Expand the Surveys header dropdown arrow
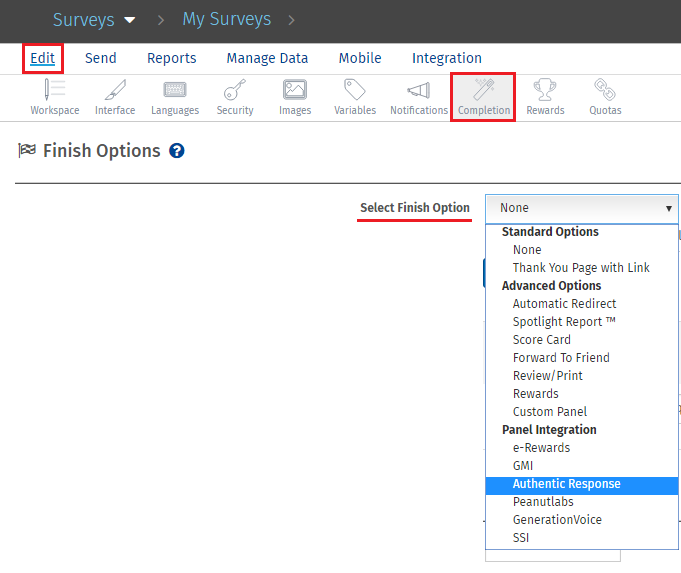681x573 pixels. pyautogui.click(x=130, y=20)
